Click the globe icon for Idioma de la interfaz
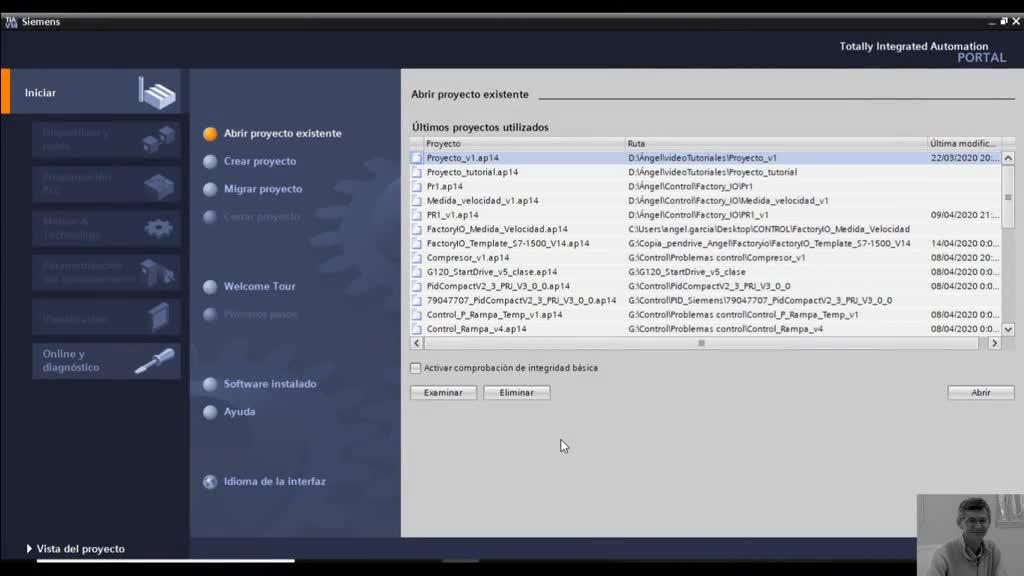The height and width of the screenshot is (576, 1024). point(210,481)
